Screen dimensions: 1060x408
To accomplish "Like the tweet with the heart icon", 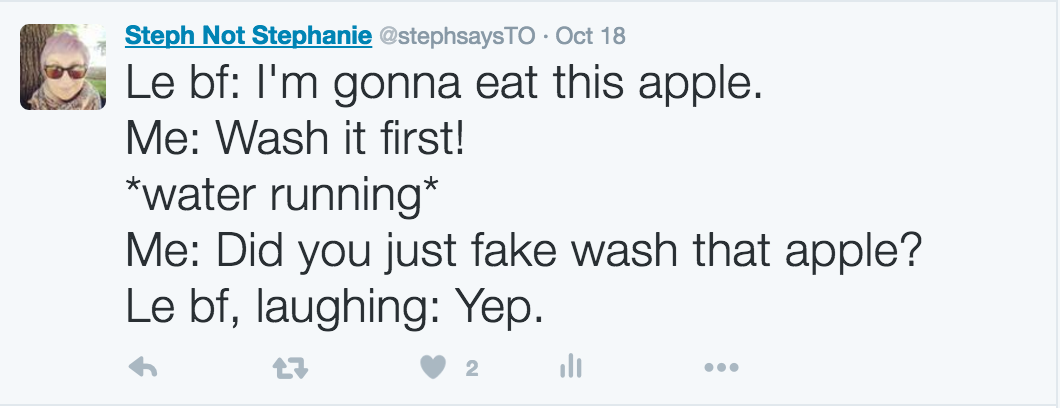I will click(x=432, y=369).
